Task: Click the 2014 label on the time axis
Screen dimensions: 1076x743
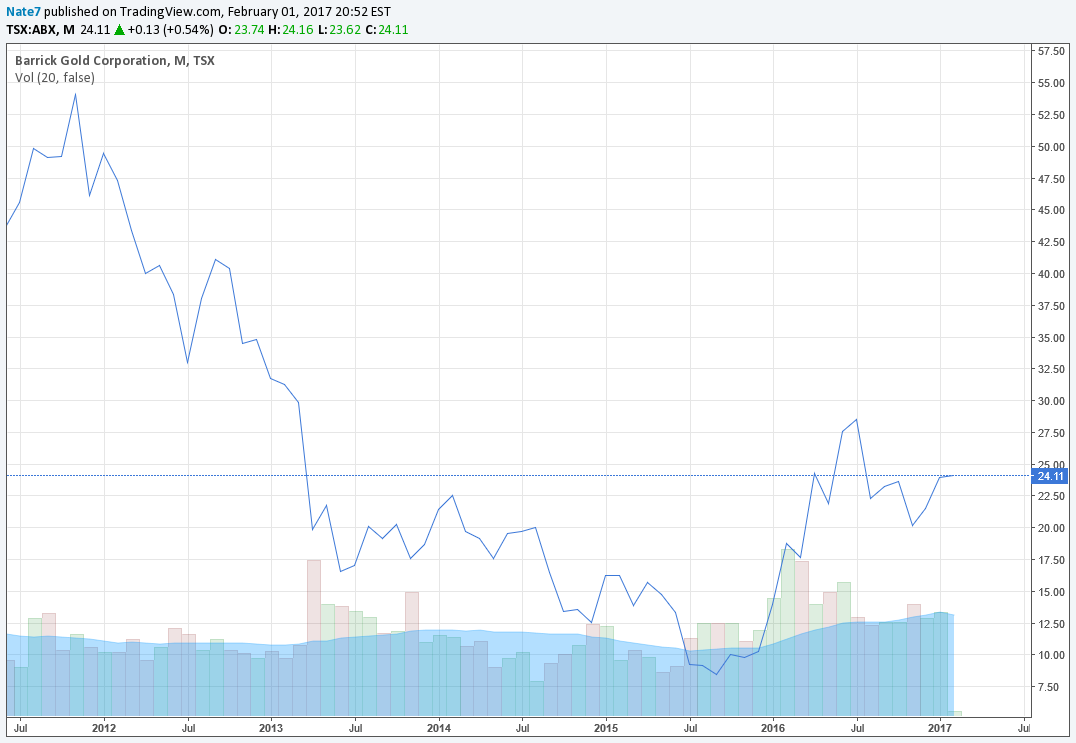Action: tap(439, 728)
